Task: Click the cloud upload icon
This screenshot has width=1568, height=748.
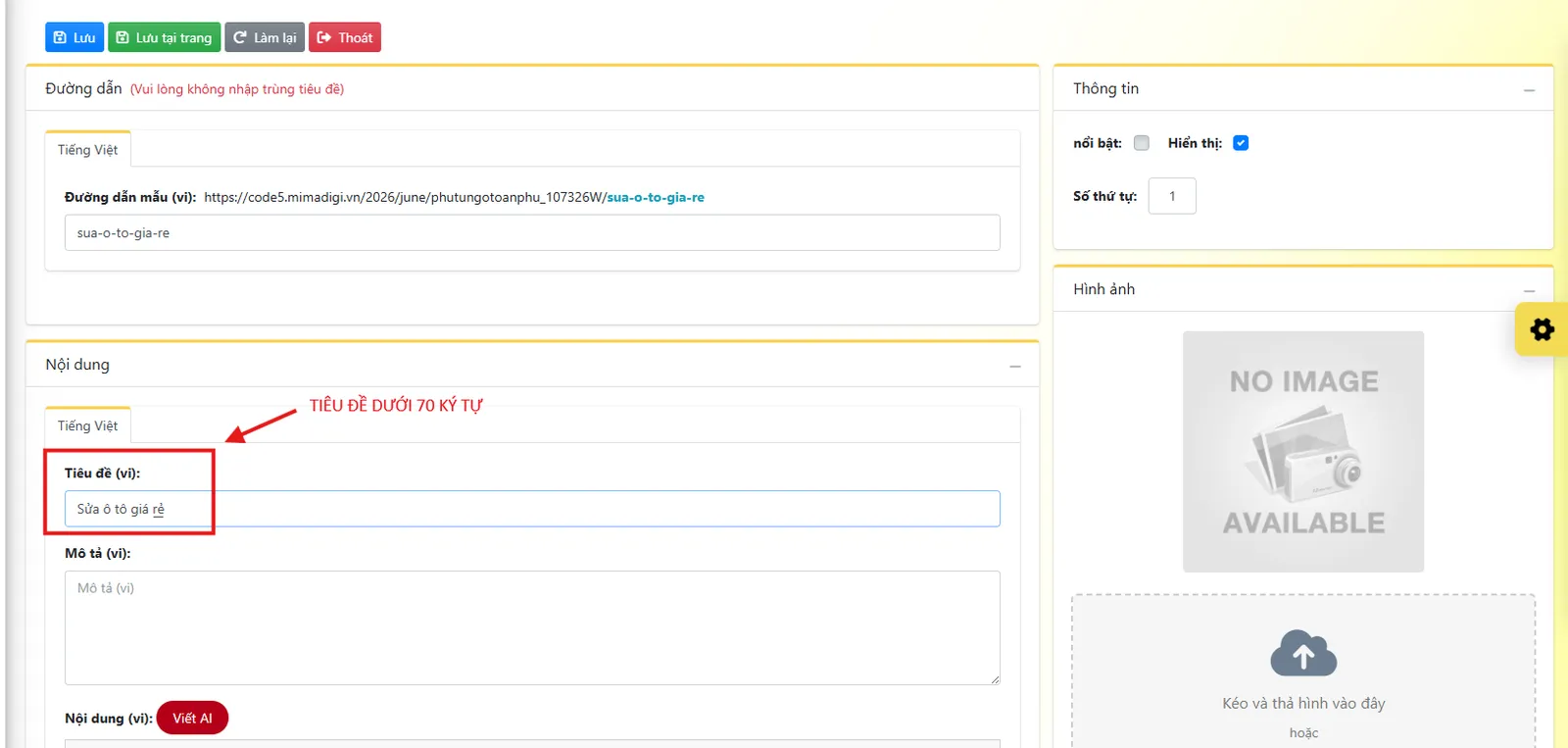Action: pos(1303,653)
